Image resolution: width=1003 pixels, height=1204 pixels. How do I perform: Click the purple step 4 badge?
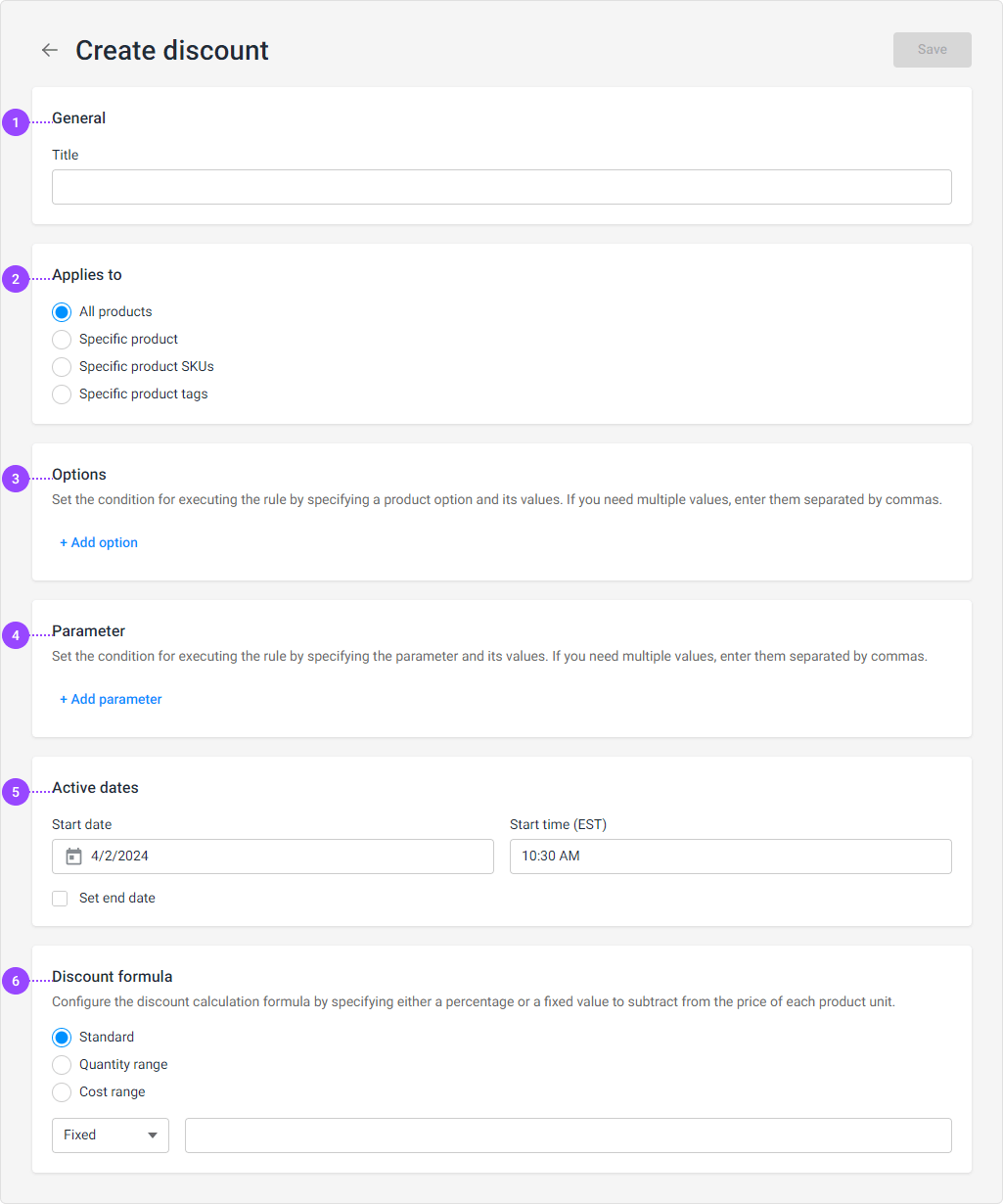[16, 635]
